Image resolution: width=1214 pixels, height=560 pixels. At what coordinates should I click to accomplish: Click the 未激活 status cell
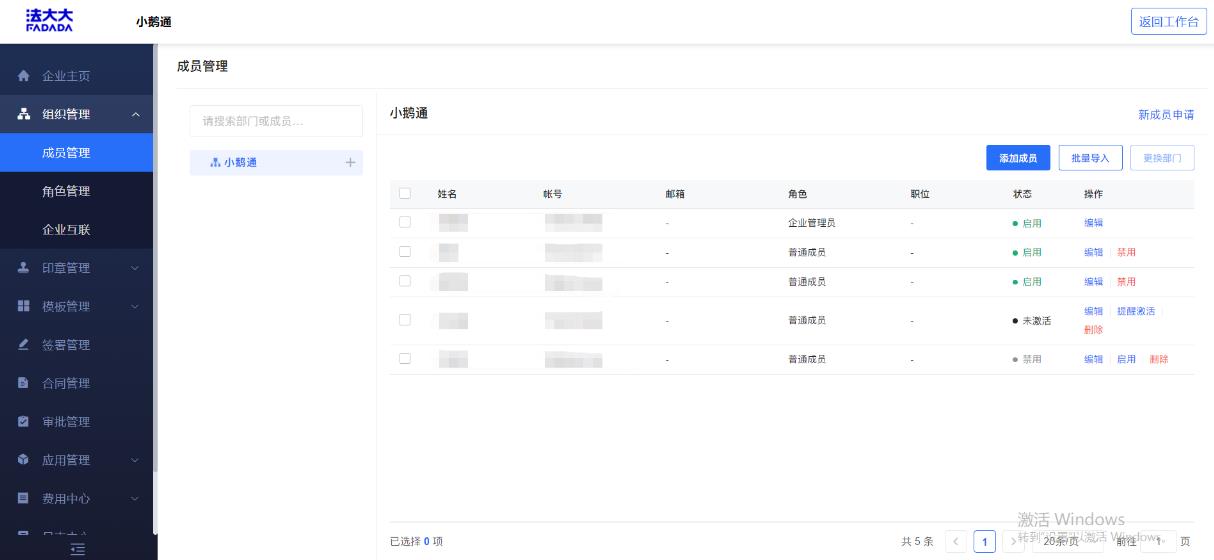[x=1032, y=321]
